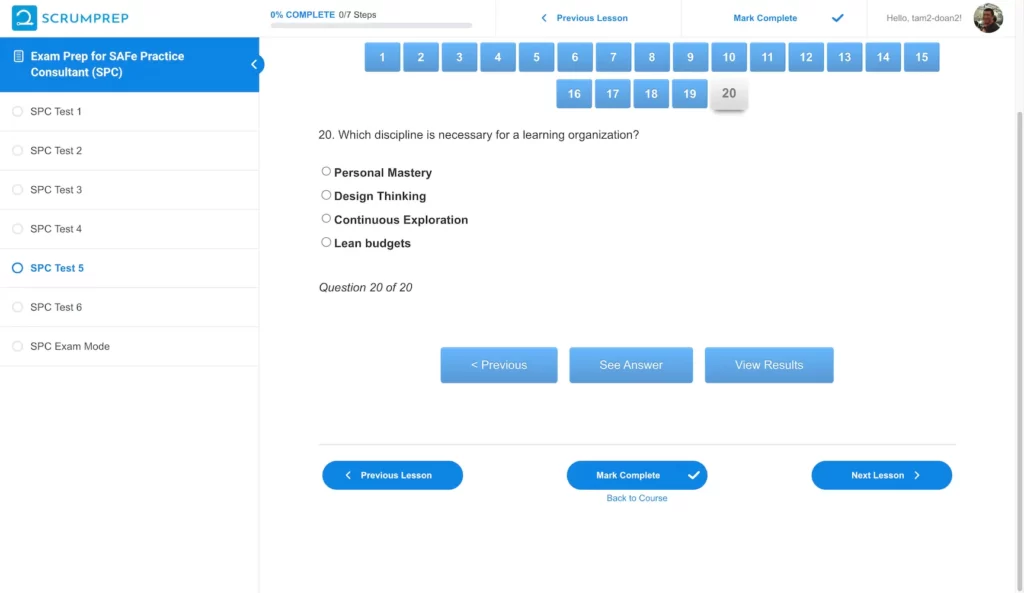Click the course completion progress bar
The width and height of the screenshot is (1024, 593).
(x=371, y=25)
